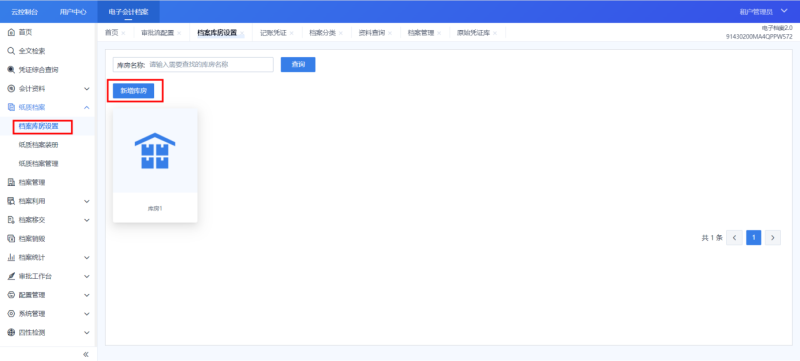Collapse the 纸质档案 menu chevron
The width and height of the screenshot is (800, 361).
[87, 108]
